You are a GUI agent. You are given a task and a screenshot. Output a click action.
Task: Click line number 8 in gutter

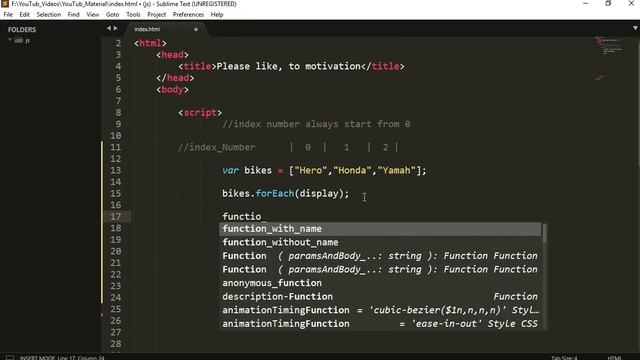118,113
